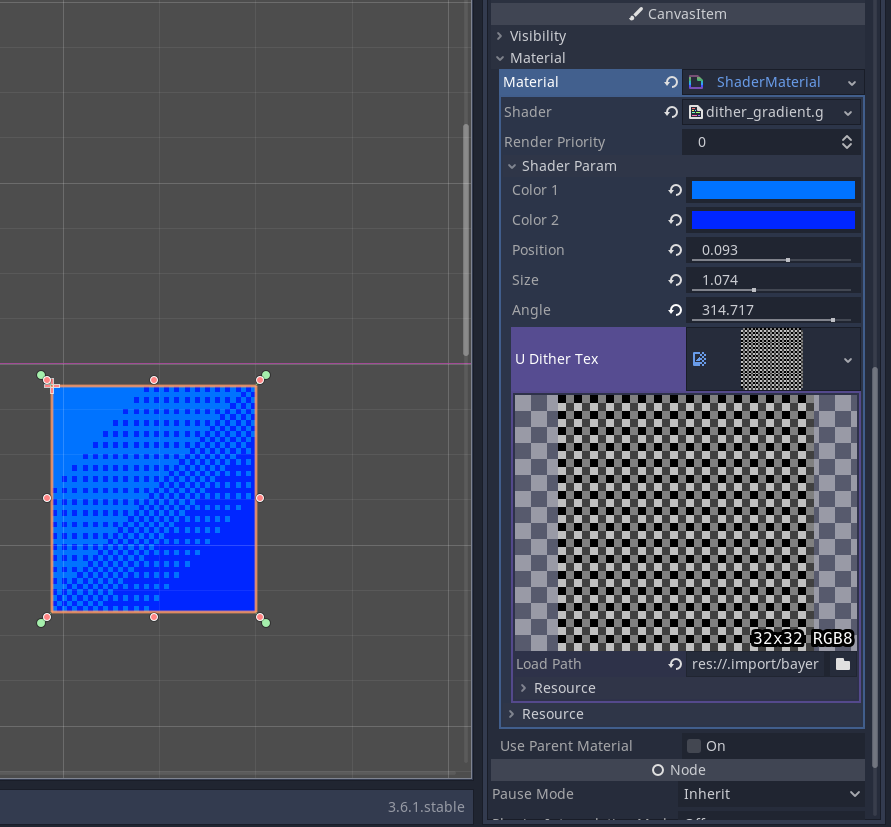Click the folder icon next to Load Path
This screenshot has height=827, width=891.
pyautogui.click(x=843, y=664)
